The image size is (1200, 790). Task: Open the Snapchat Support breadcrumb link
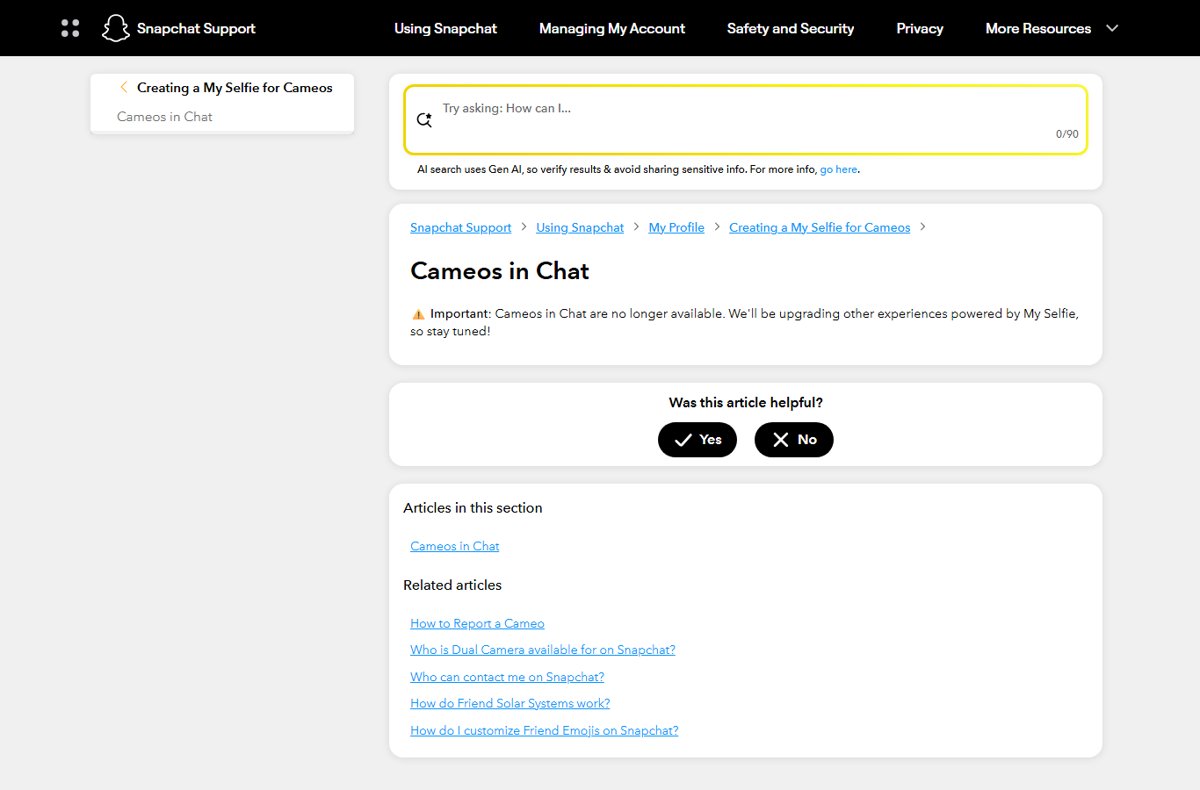[x=460, y=227]
